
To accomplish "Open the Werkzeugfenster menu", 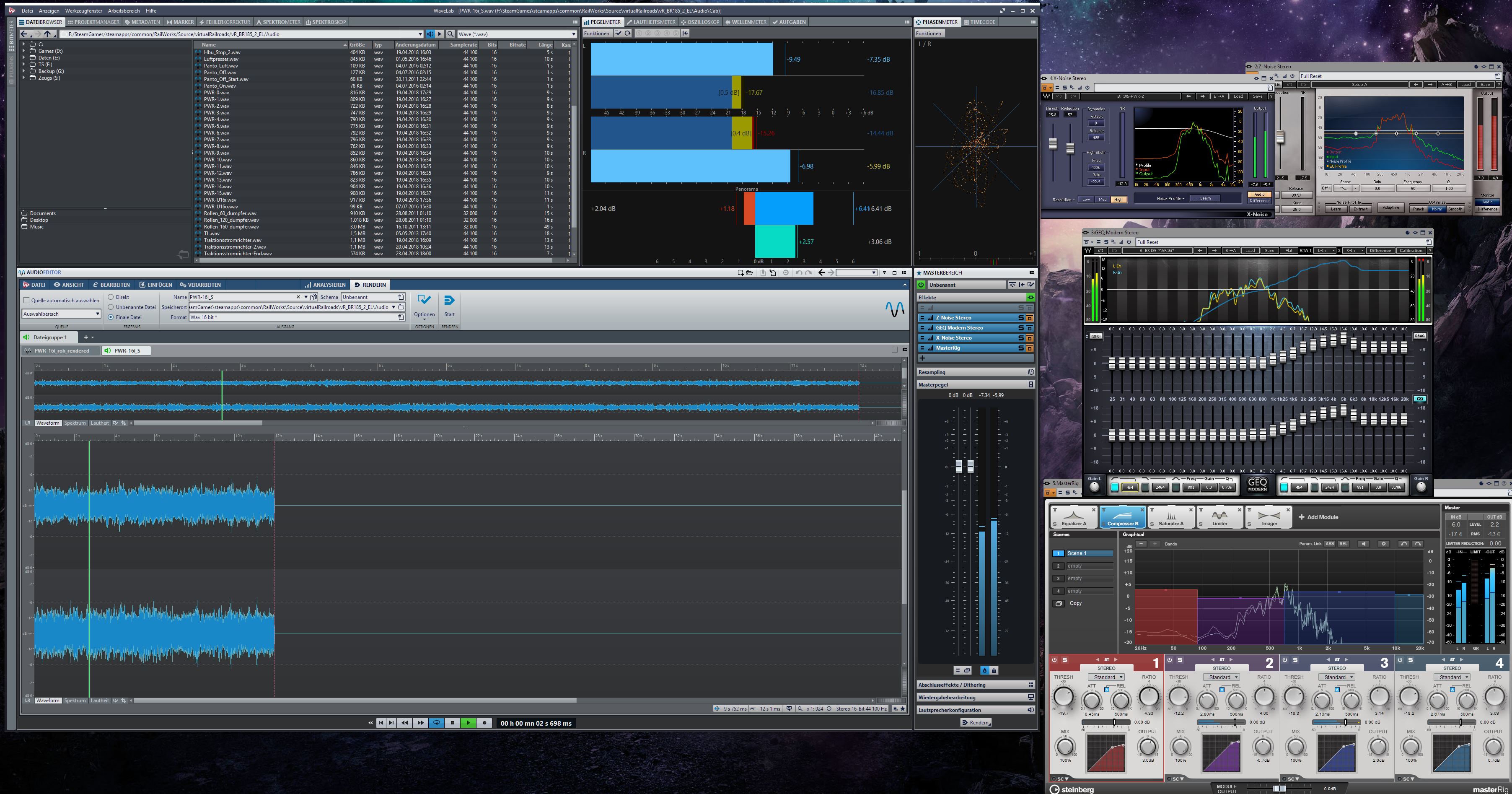I will tap(83, 10).
